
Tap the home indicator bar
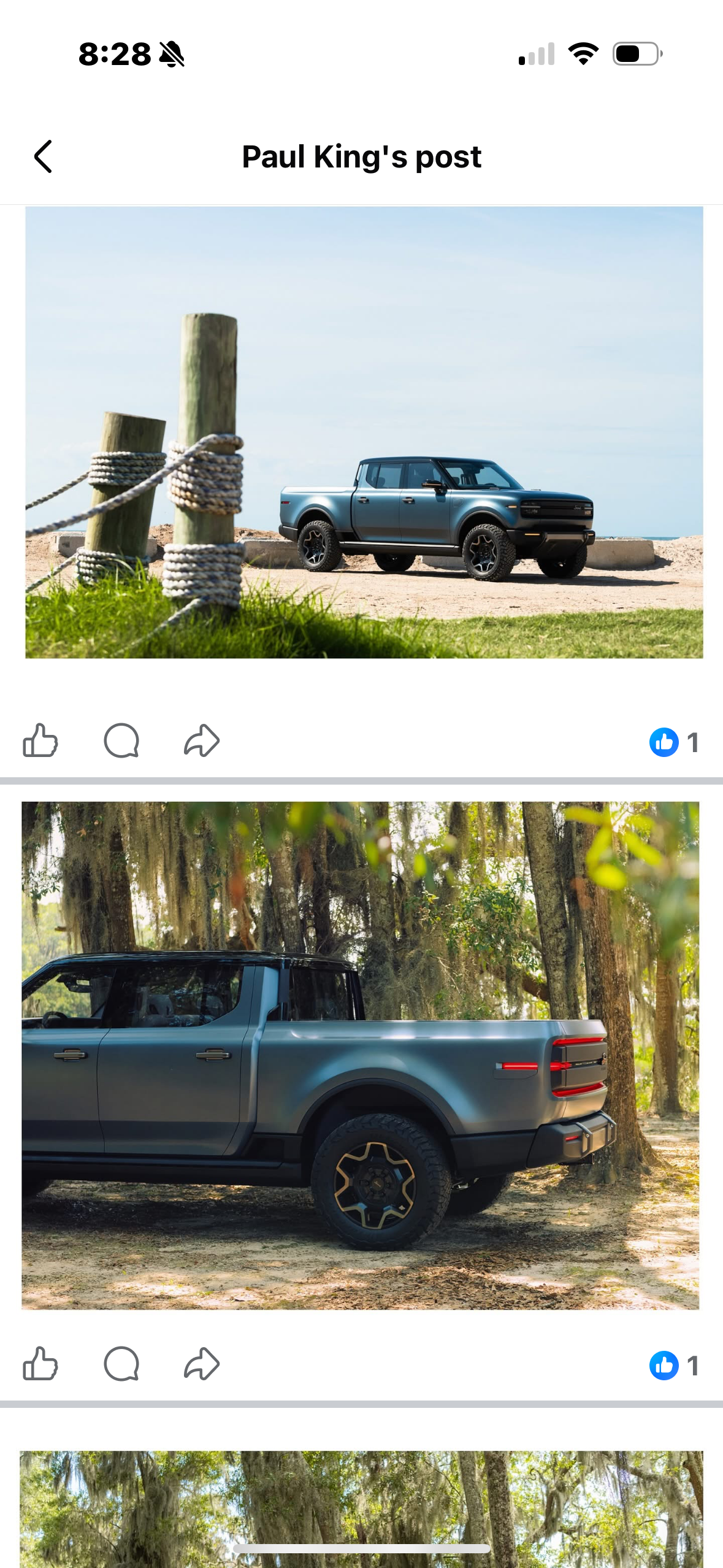361,1549
